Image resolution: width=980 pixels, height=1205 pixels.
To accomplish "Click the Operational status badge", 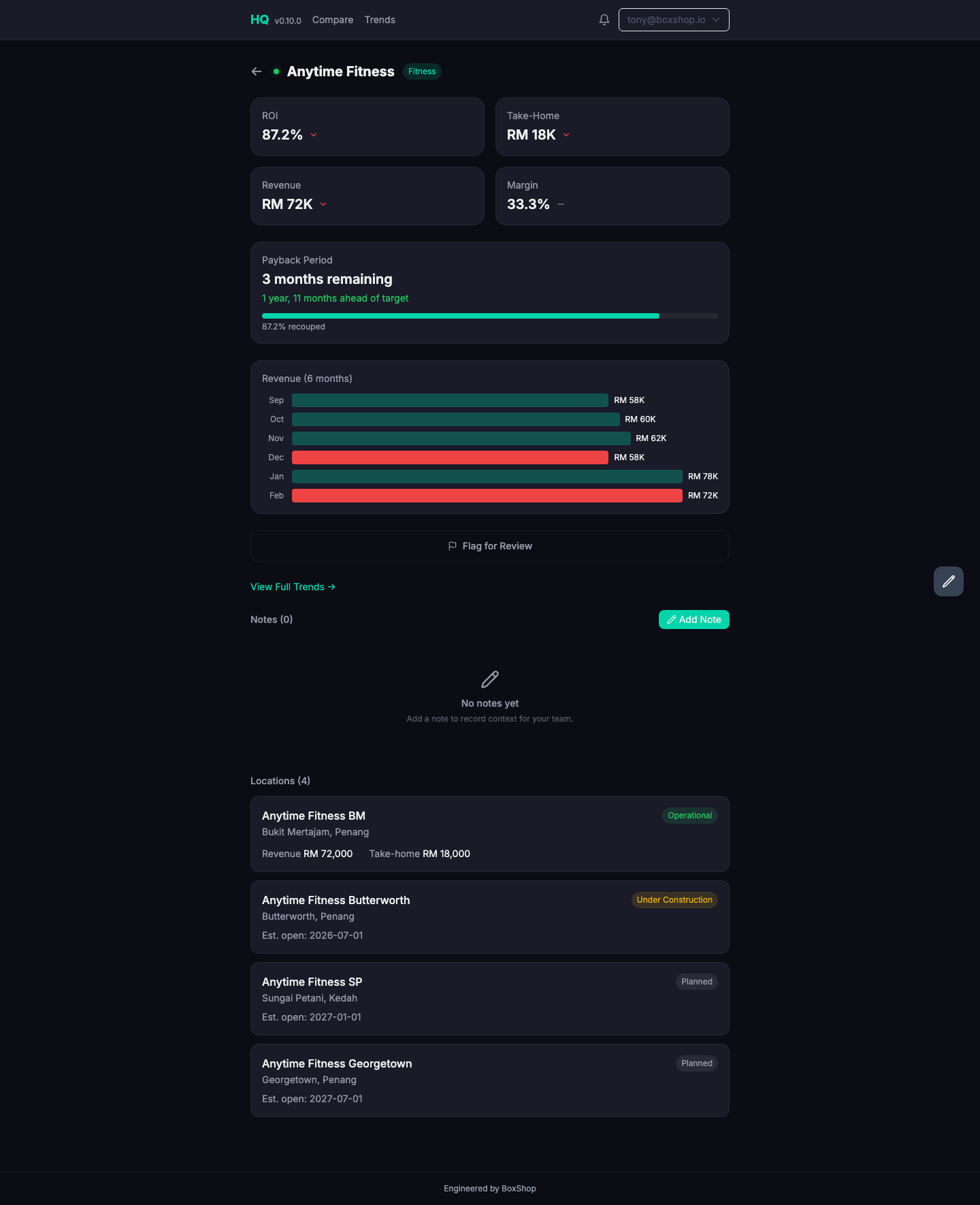I will (690, 816).
